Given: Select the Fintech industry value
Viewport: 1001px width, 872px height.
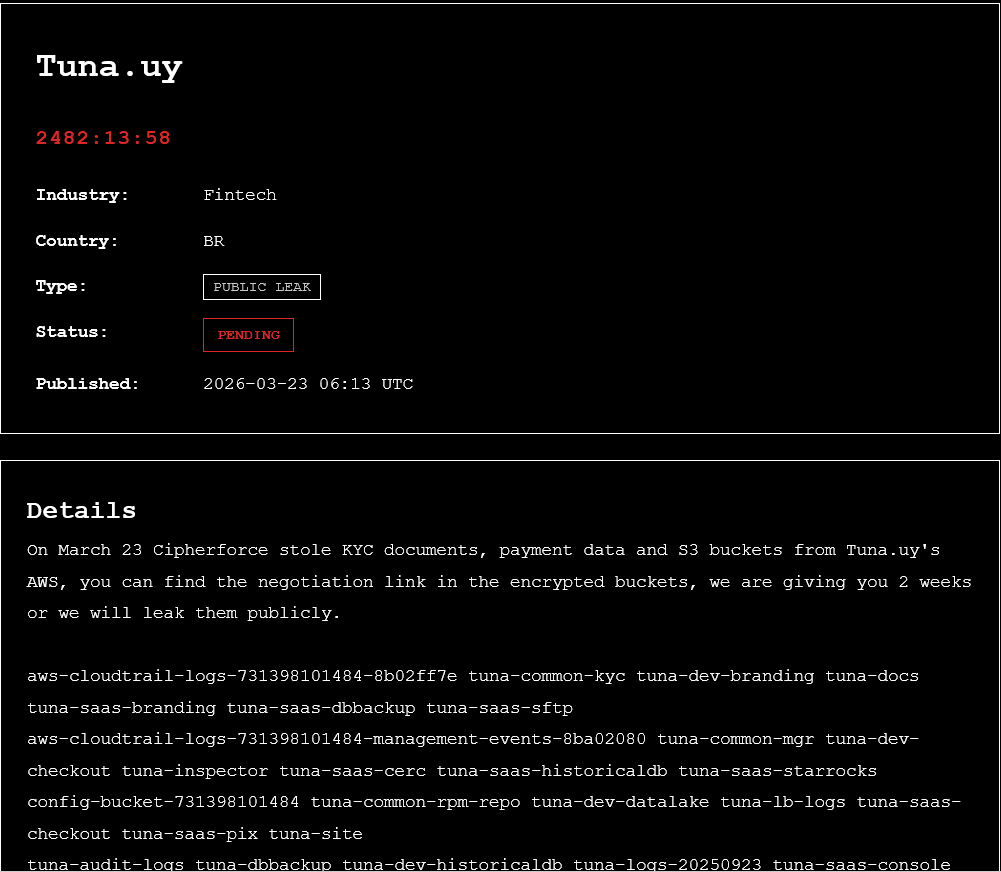Looking at the screenshot, I should coord(240,195).
